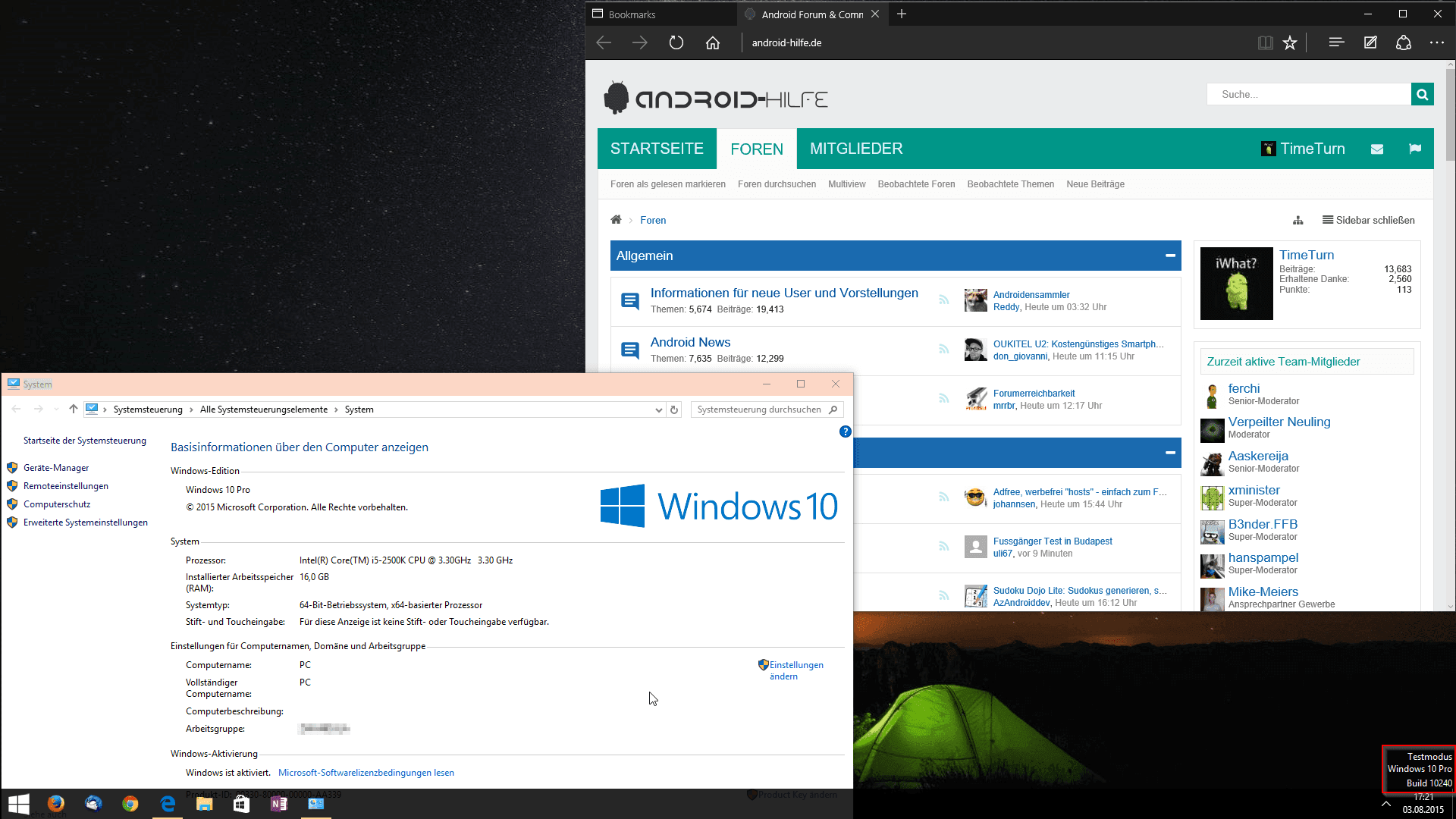
Task: Open recent locations dropdown in System window
Action: 56,409
